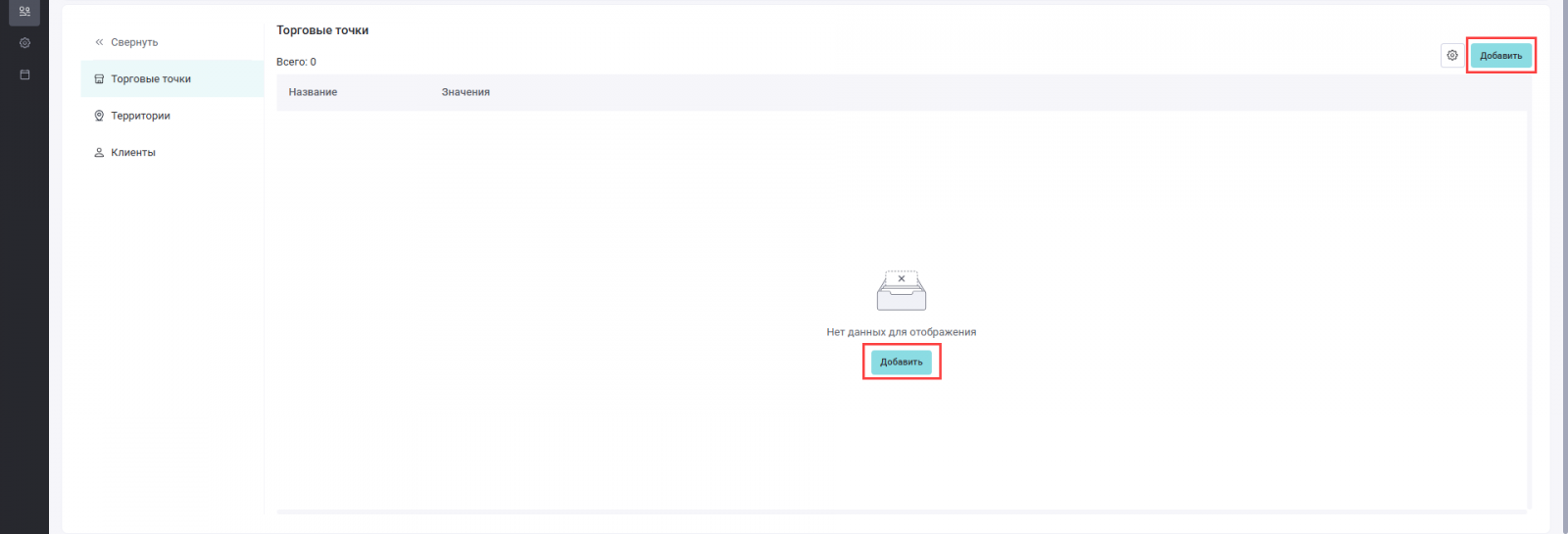The width and height of the screenshot is (1568, 534).
Task: Open the users section in dark sidebar
Action: [24, 12]
